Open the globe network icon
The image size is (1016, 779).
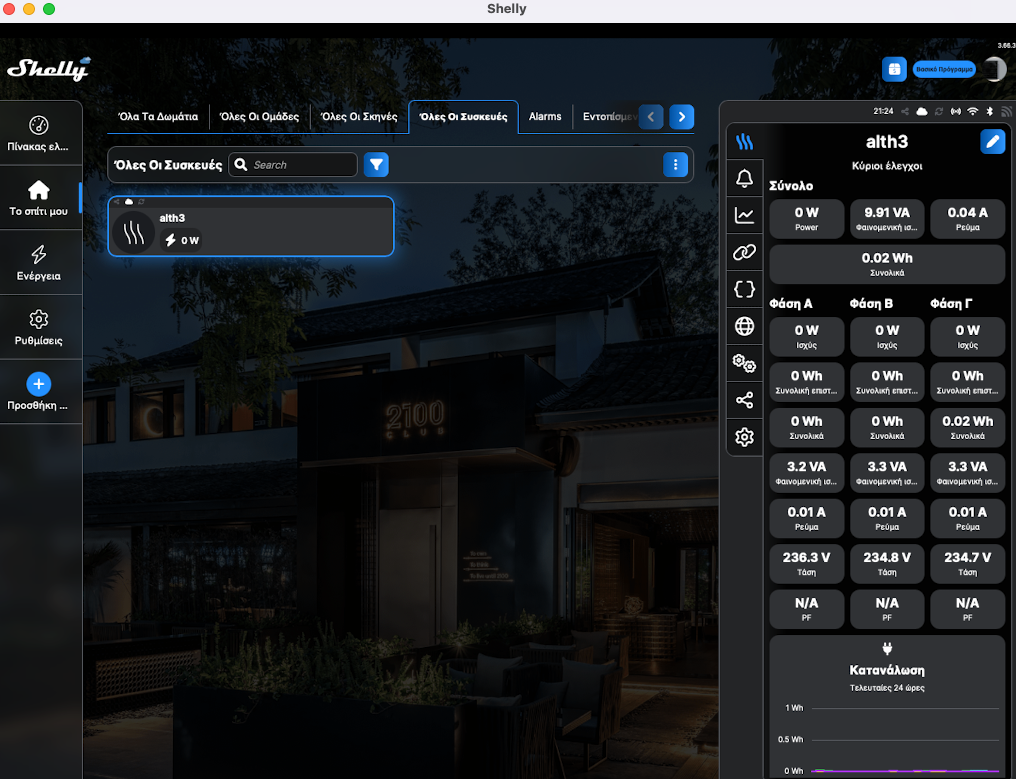tap(745, 326)
